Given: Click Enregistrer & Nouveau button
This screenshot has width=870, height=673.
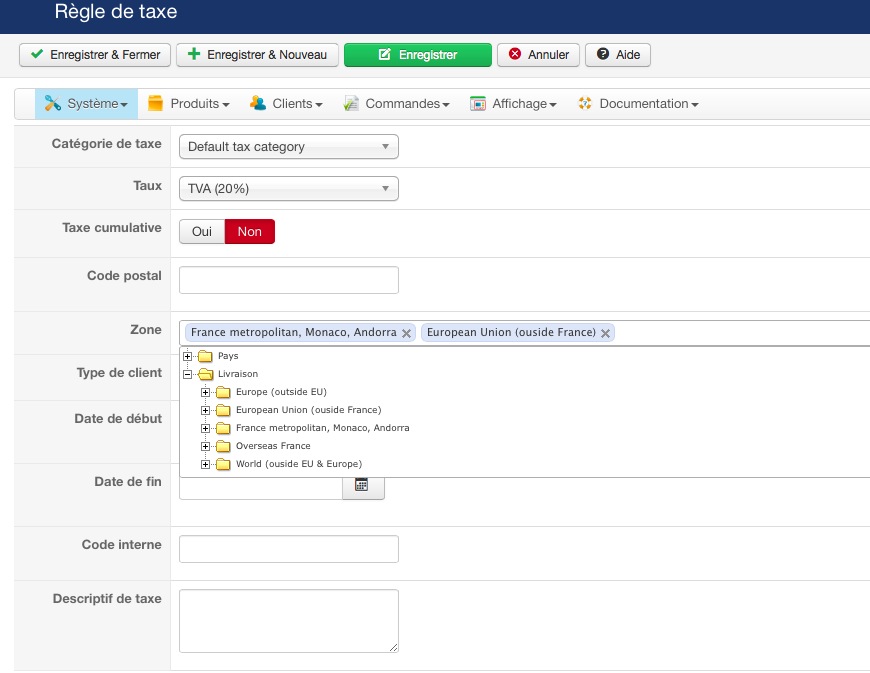Looking at the screenshot, I should (257, 55).
